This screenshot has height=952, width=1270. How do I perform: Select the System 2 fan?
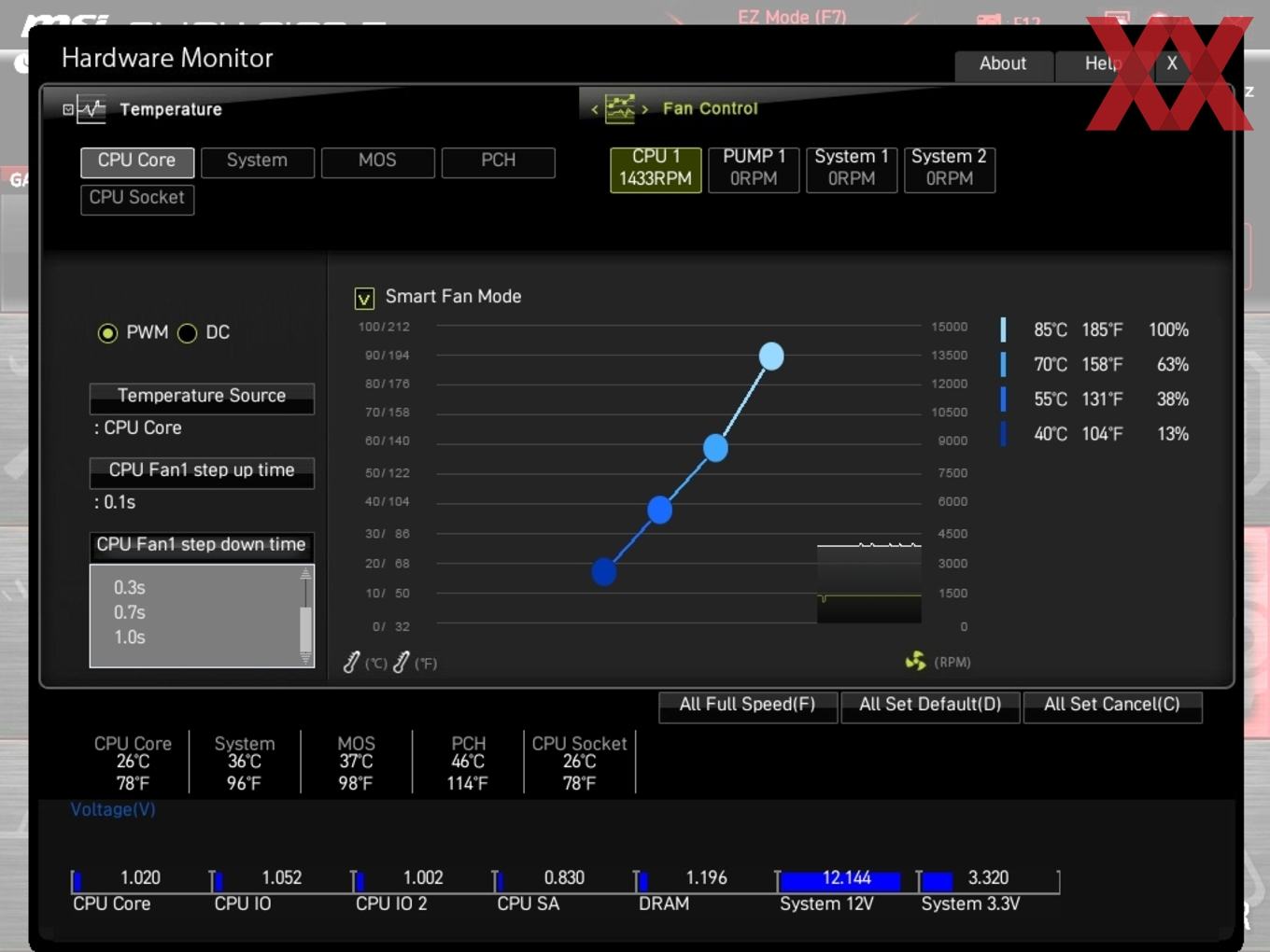pos(949,169)
